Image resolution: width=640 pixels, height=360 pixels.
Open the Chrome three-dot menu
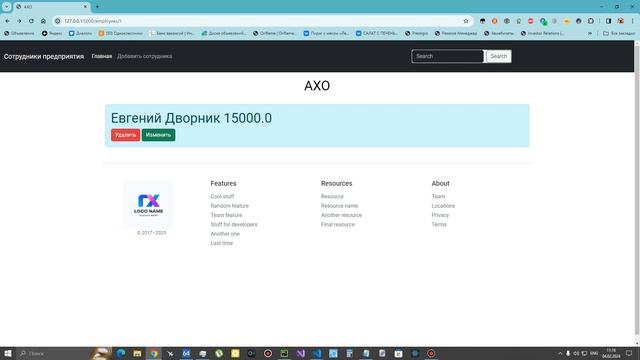[x=633, y=21]
